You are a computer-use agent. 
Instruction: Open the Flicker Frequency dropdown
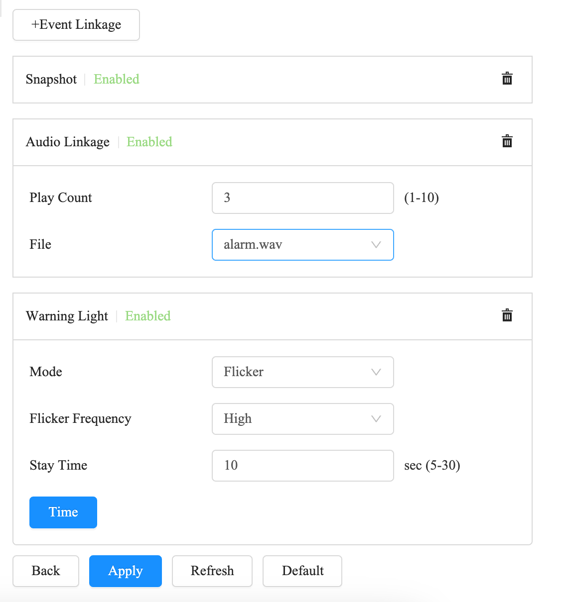[x=303, y=419]
